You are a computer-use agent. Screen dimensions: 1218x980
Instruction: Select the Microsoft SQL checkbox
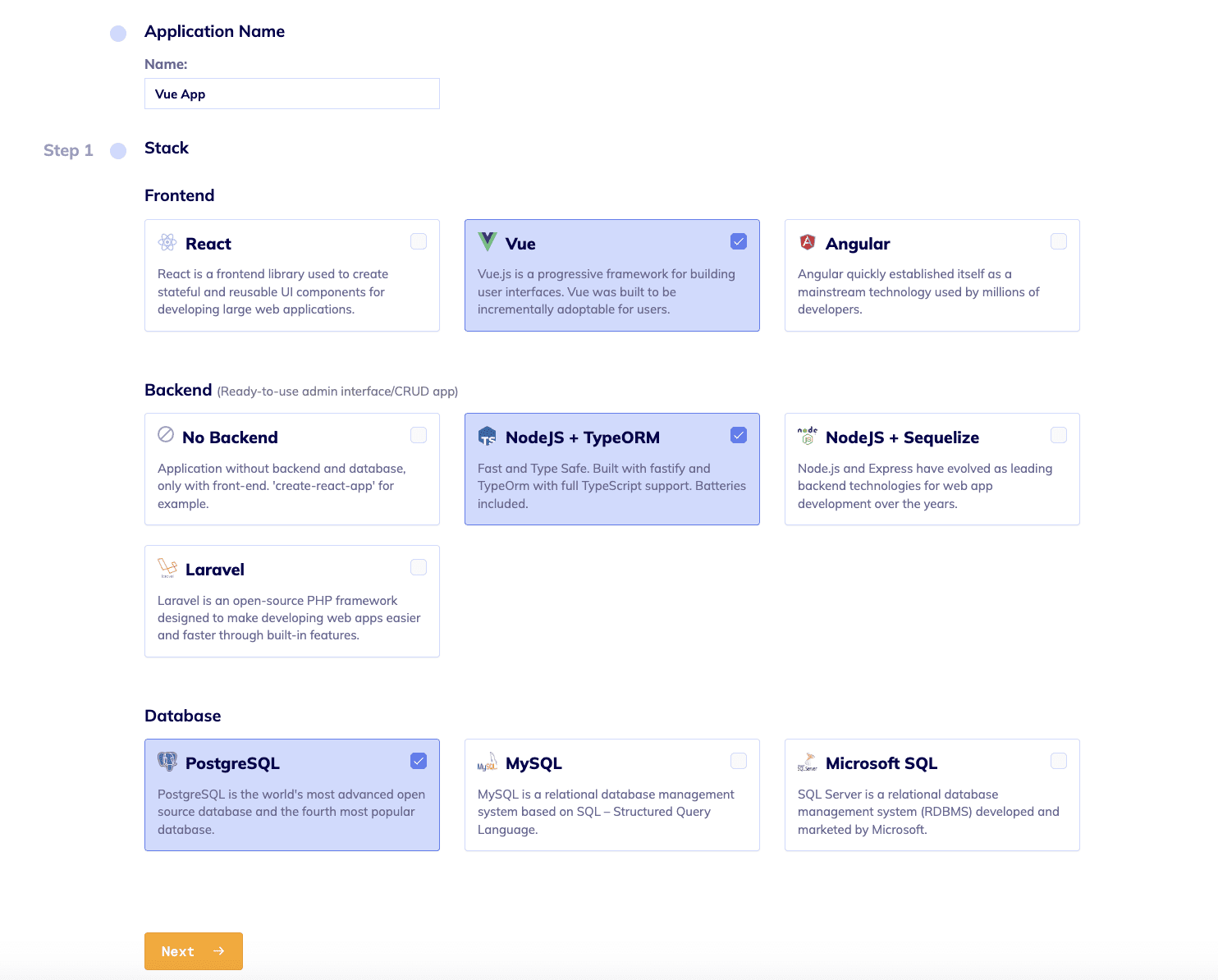(1059, 761)
